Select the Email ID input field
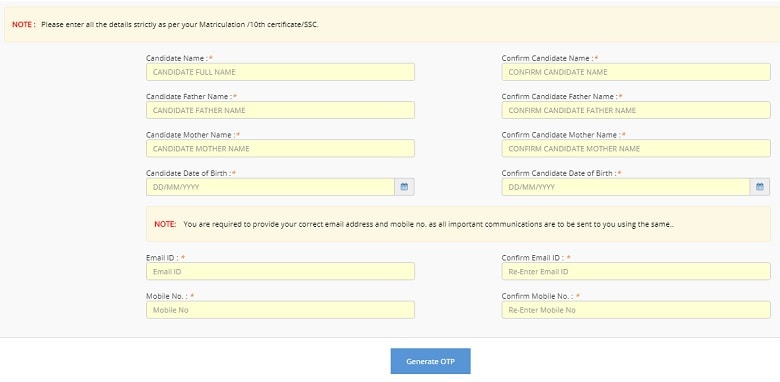 280,272
